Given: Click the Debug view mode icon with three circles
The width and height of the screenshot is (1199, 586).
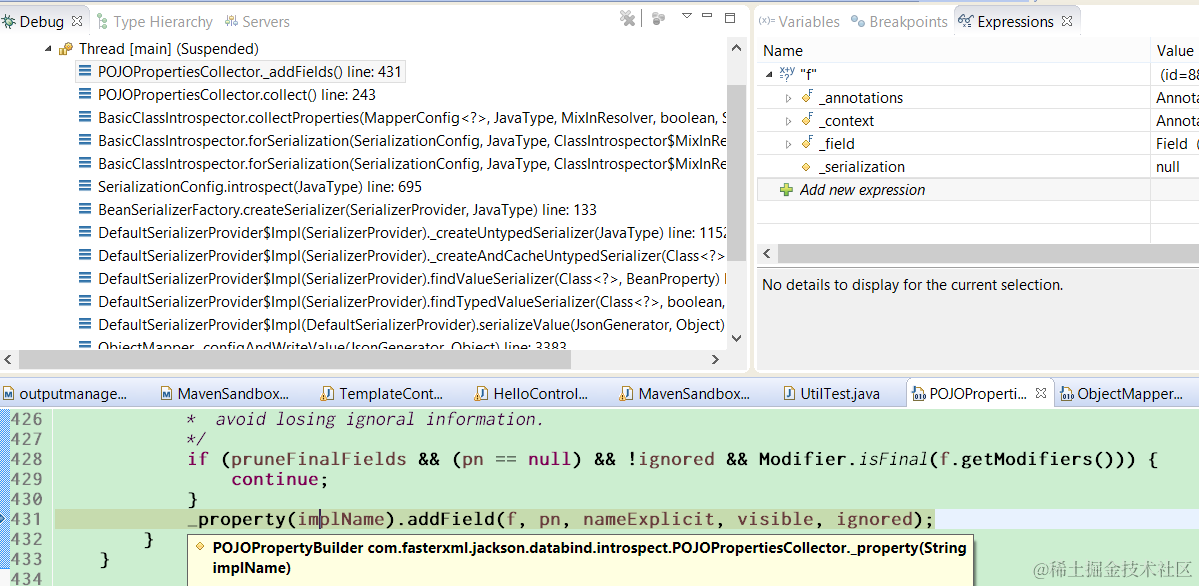Looking at the screenshot, I should click(659, 18).
